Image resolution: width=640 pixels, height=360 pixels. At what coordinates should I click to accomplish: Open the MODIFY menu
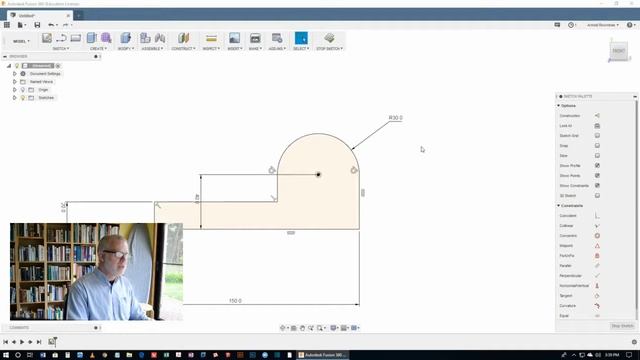pos(126,49)
